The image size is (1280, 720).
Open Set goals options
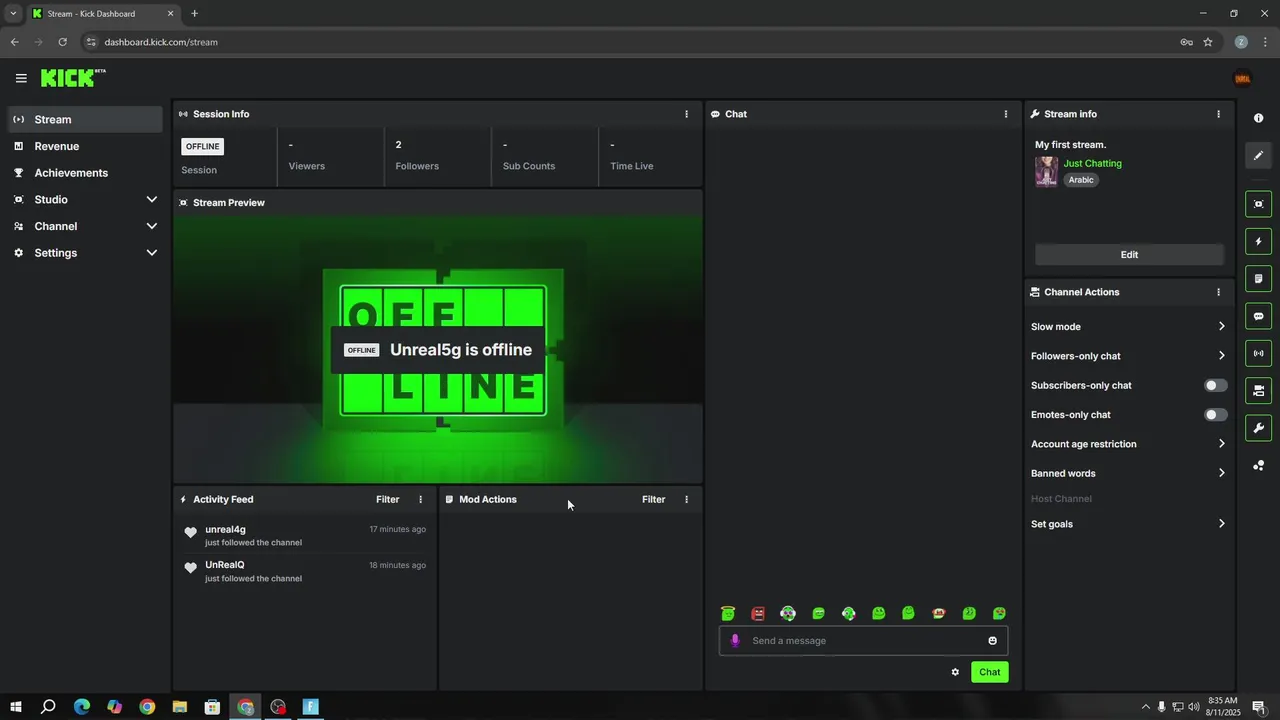(1128, 524)
